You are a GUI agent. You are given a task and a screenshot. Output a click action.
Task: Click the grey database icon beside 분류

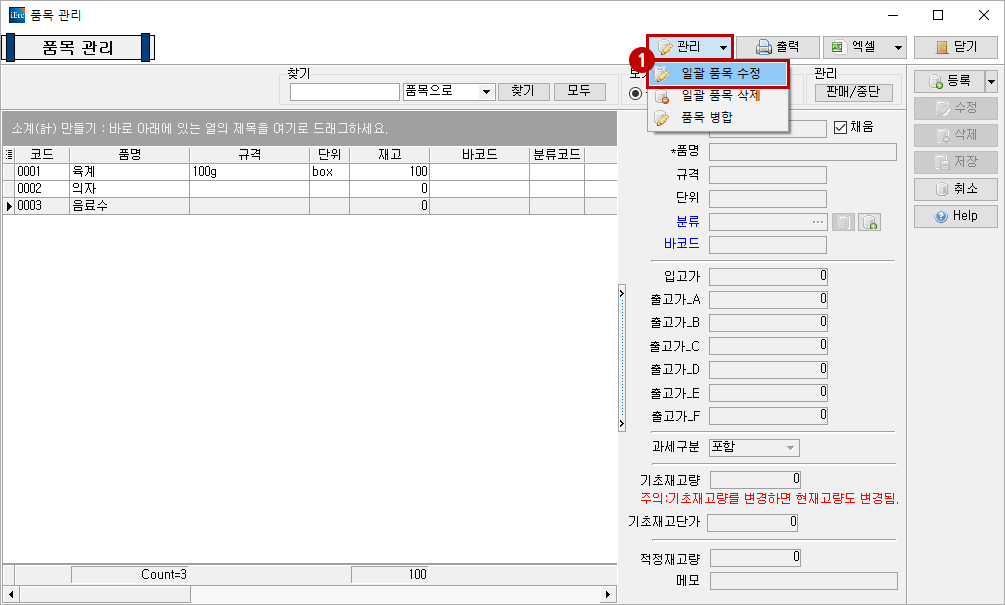click(843, 222)
